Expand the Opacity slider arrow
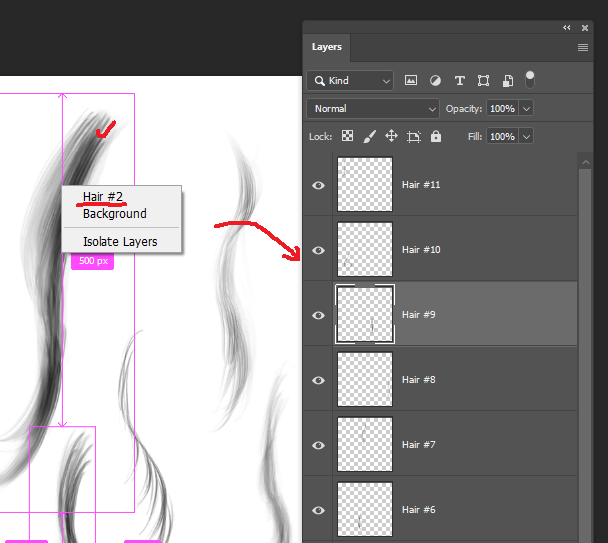The height and width of the screenshot is (543, 608). (526, 109)
